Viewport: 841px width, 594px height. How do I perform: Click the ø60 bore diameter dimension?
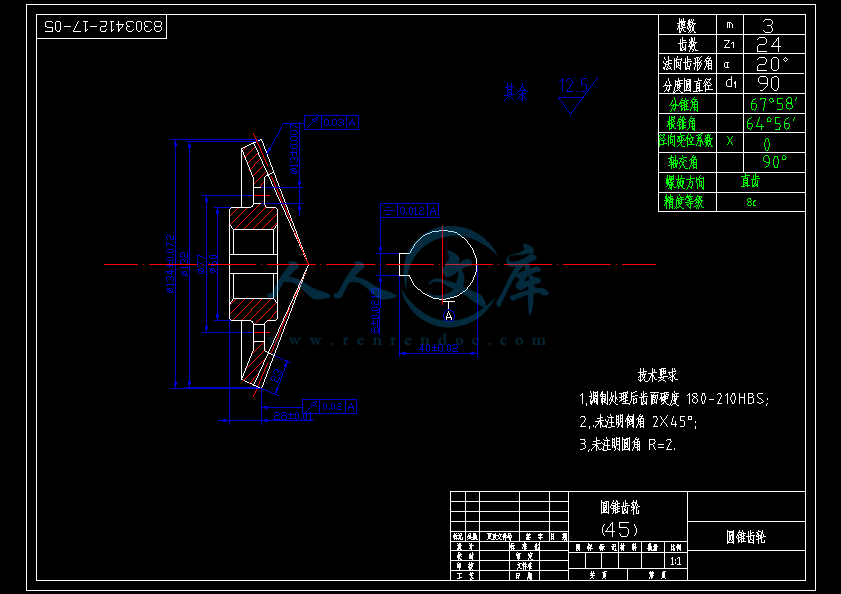[x=213, y=264]
